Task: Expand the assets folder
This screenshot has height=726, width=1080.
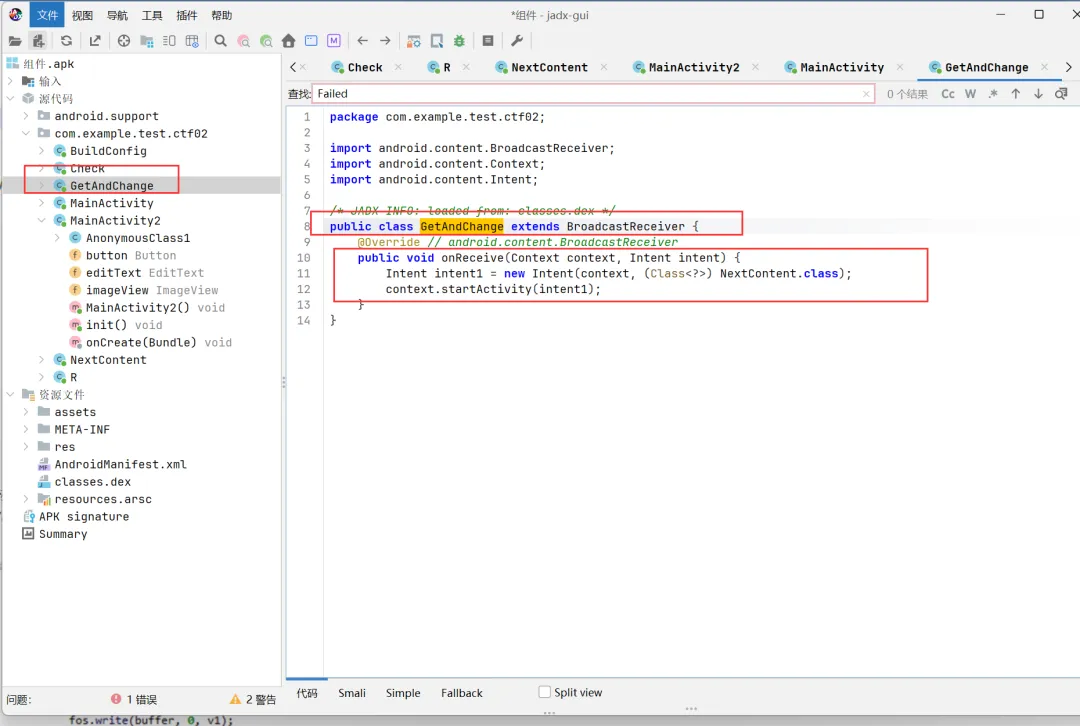Action: pyautogui.click(x=26, y=412)
